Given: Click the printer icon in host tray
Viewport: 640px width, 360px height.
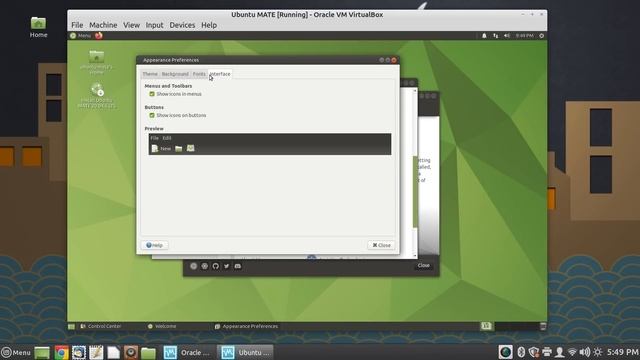Looking at the screenshot, I should click(547, 352).
